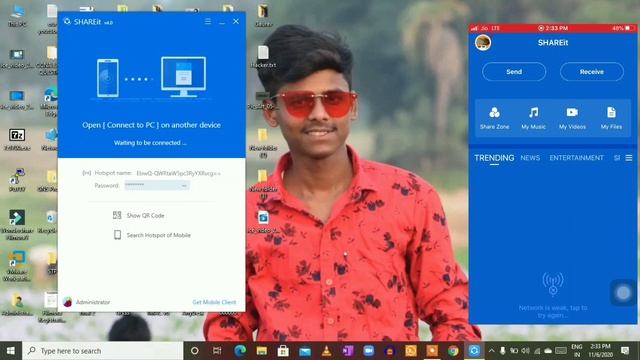Open Task View from the taskbar
The height and width of the screenshot is (360, 640).
(217, 351)
